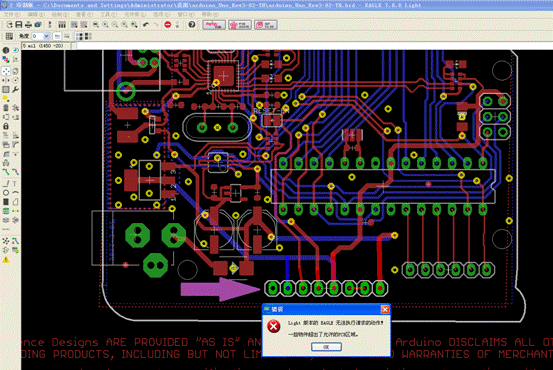
Task: Select the Circle drawing tool
Action: (6, 193)
